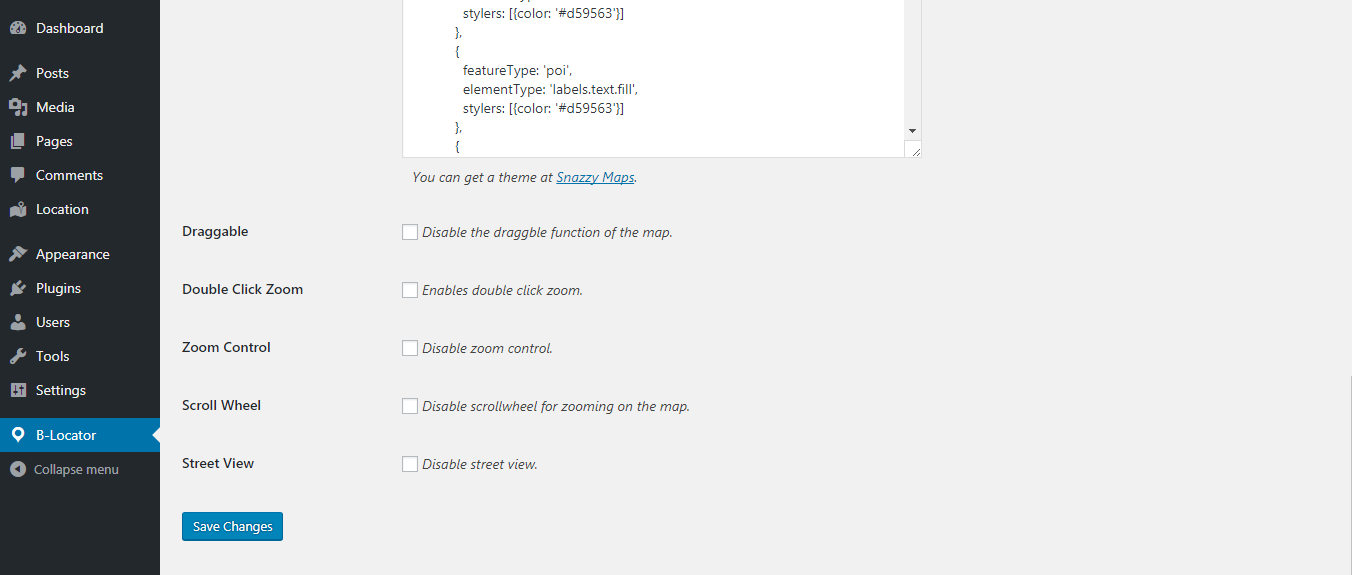
Task: Check the Disable zoom control box
Action: click(x=410, y=348)
